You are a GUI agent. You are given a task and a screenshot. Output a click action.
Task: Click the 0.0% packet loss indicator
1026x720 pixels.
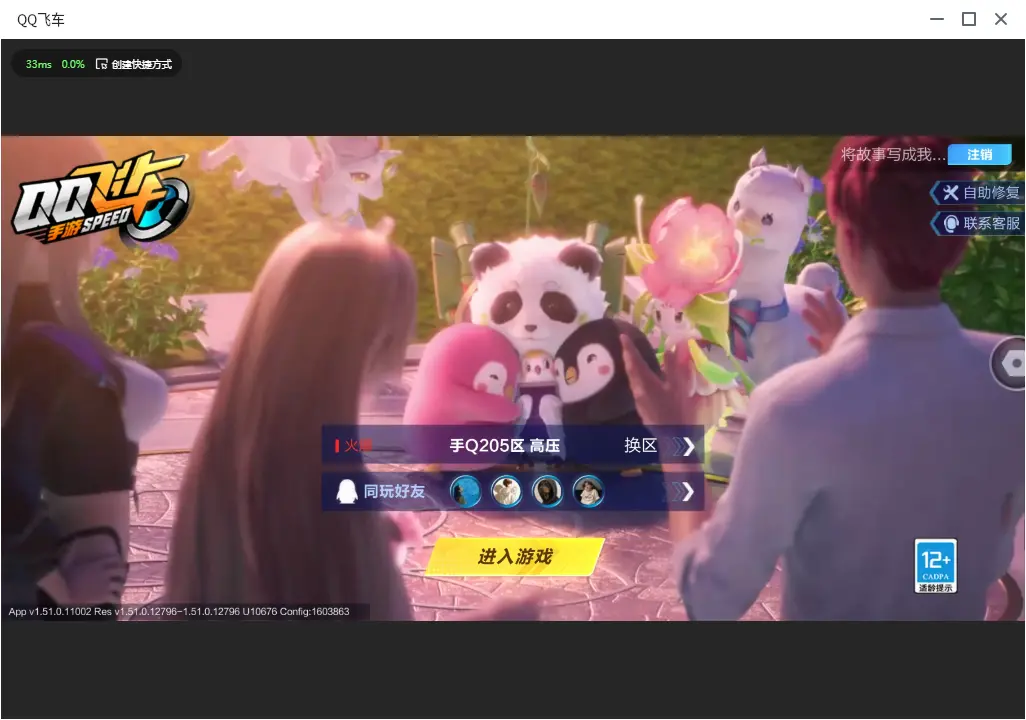coord(73,64)
